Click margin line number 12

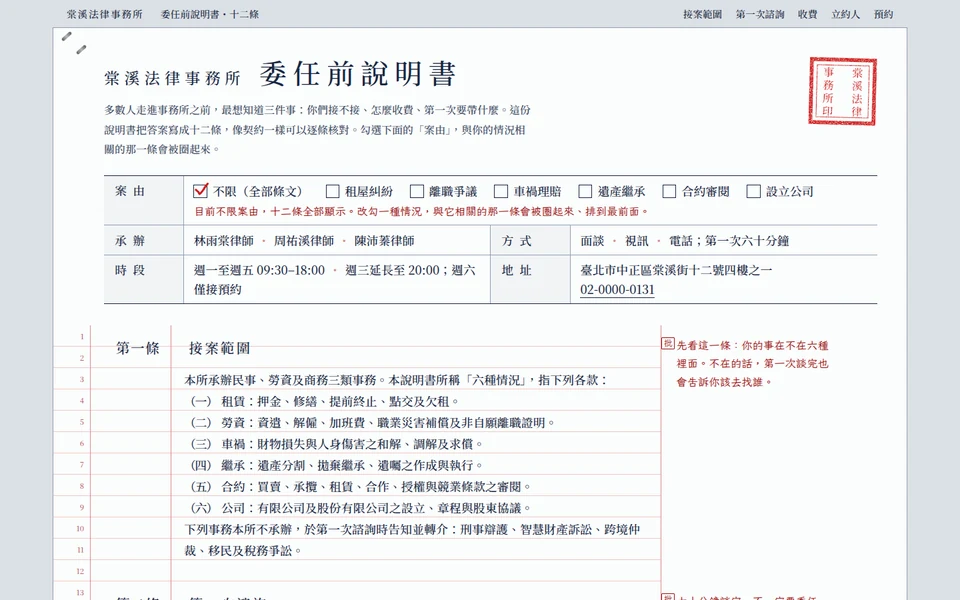80,571
